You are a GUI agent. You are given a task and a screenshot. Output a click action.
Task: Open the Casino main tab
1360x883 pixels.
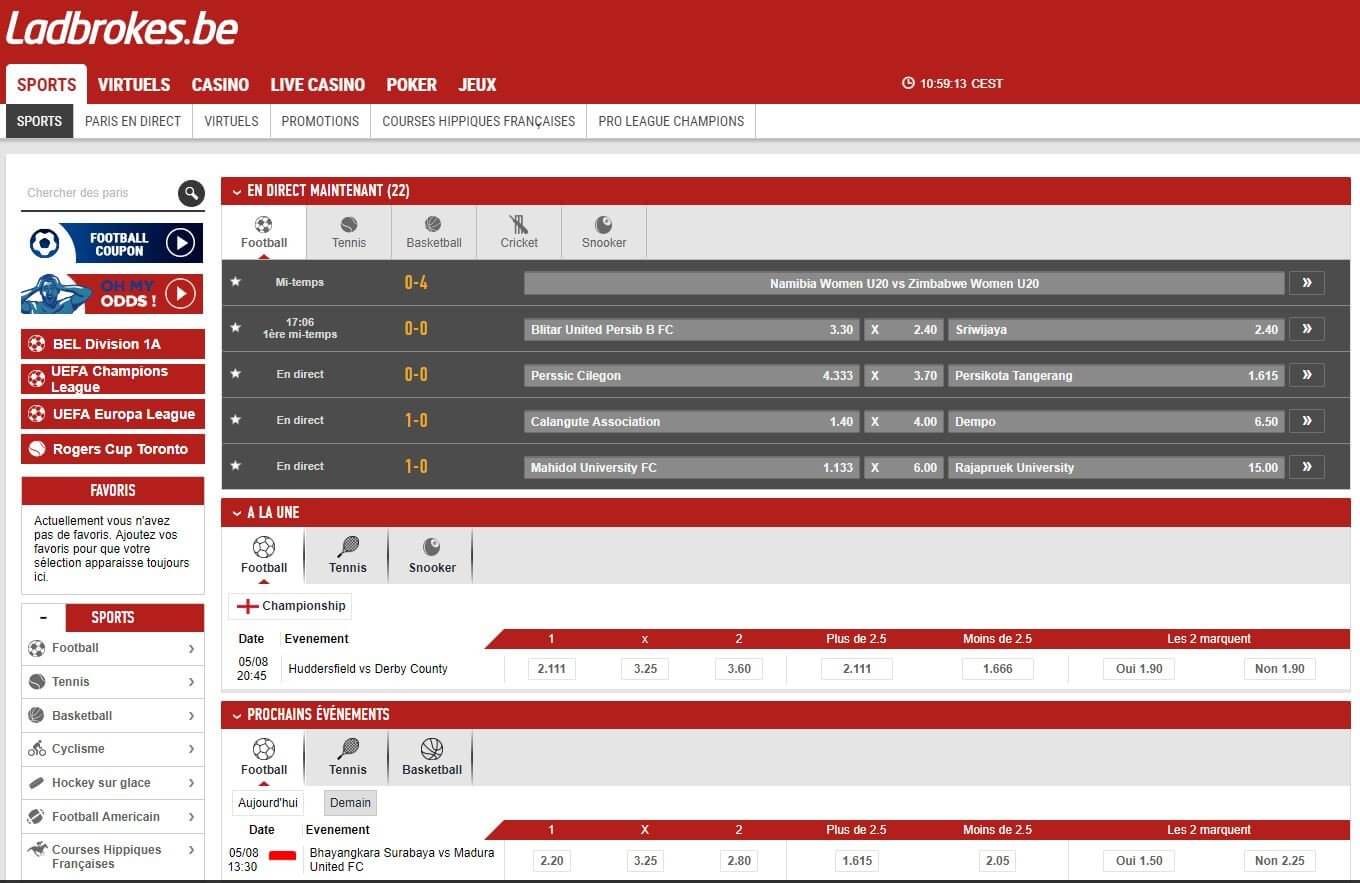220,85
